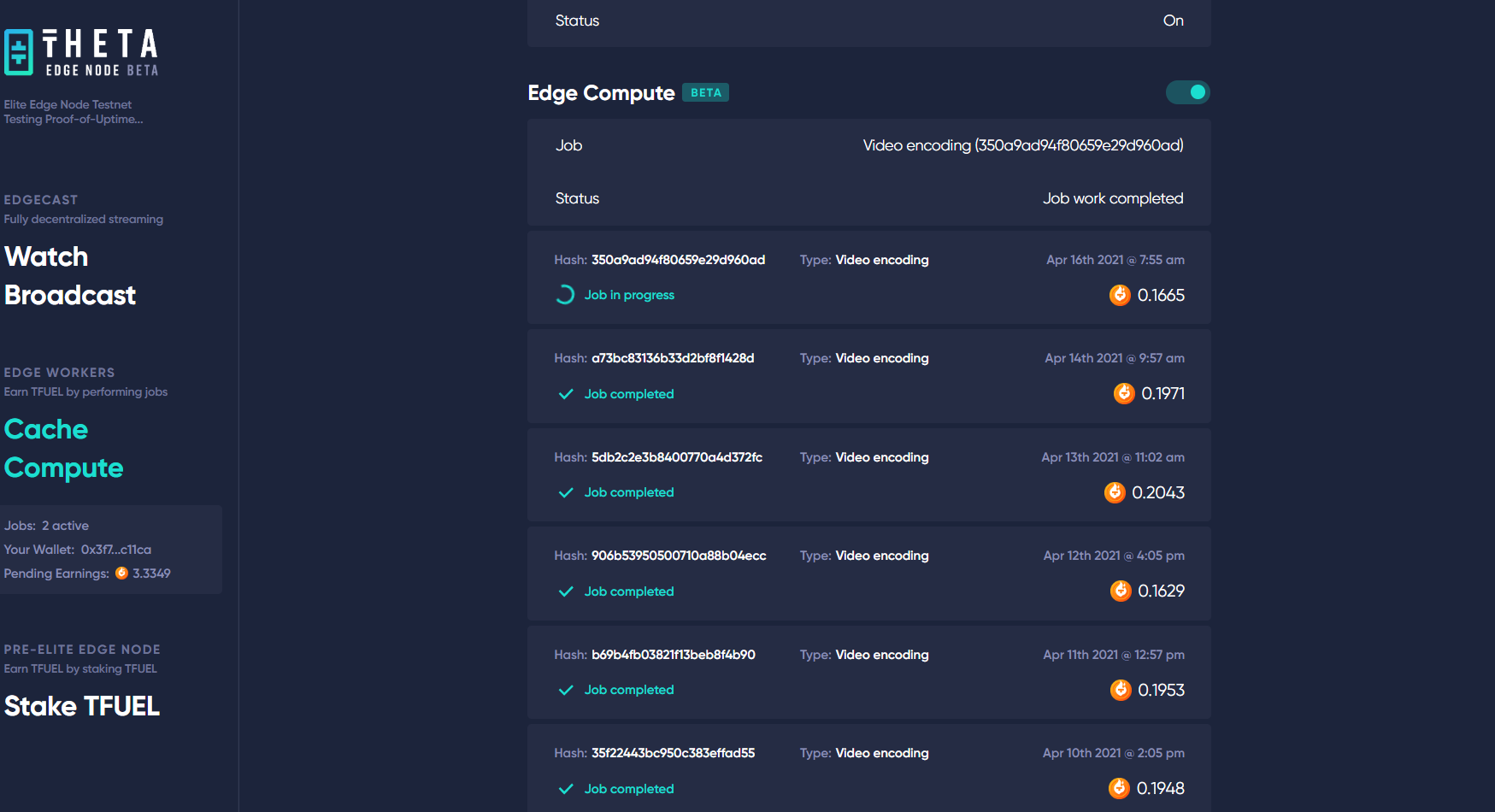This screenshot has height=812, width=1495.
Task: Click checkmark icon for job 906b53950500710a88b04ecc
Action: click(565, 591)
